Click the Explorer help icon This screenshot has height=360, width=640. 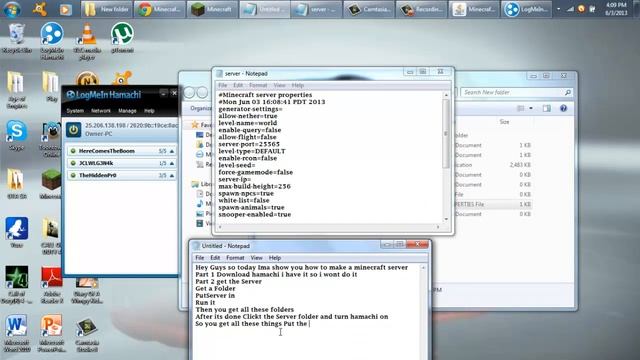[x=563, y=108]
